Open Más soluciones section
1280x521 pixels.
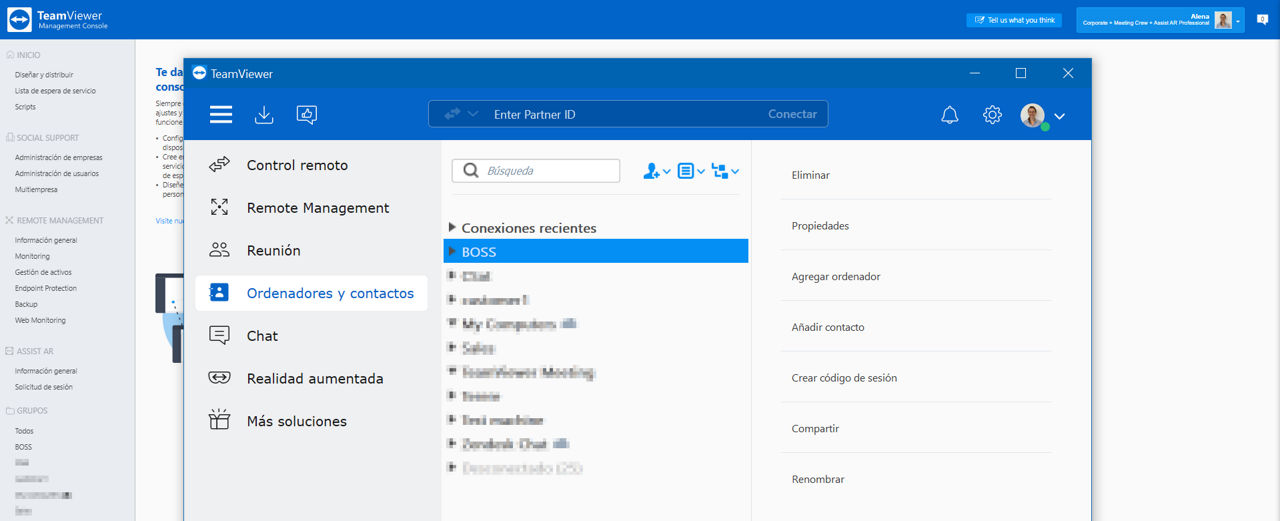tap(311, 421)
